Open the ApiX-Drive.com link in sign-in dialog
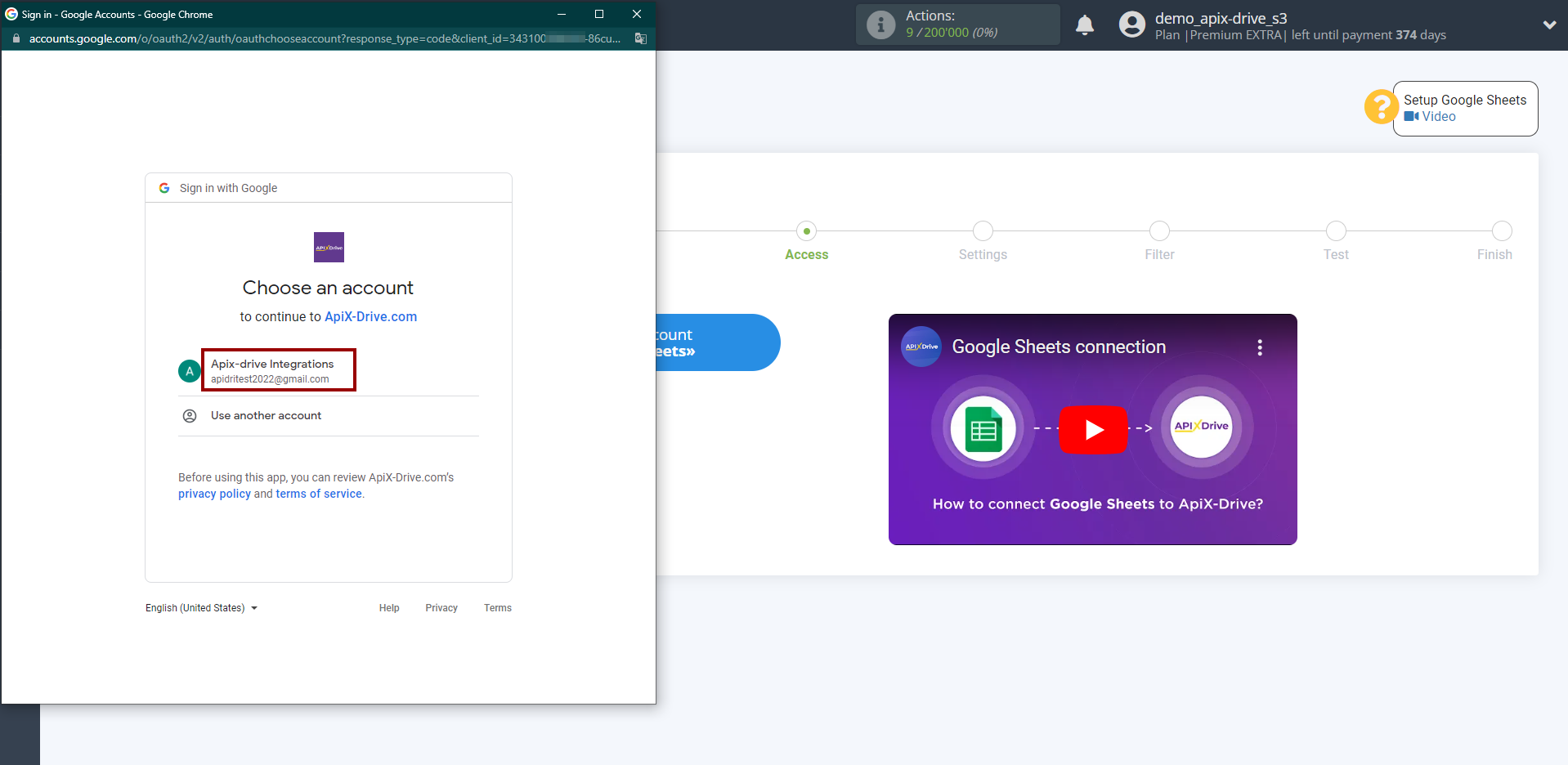 pos(371,317)
